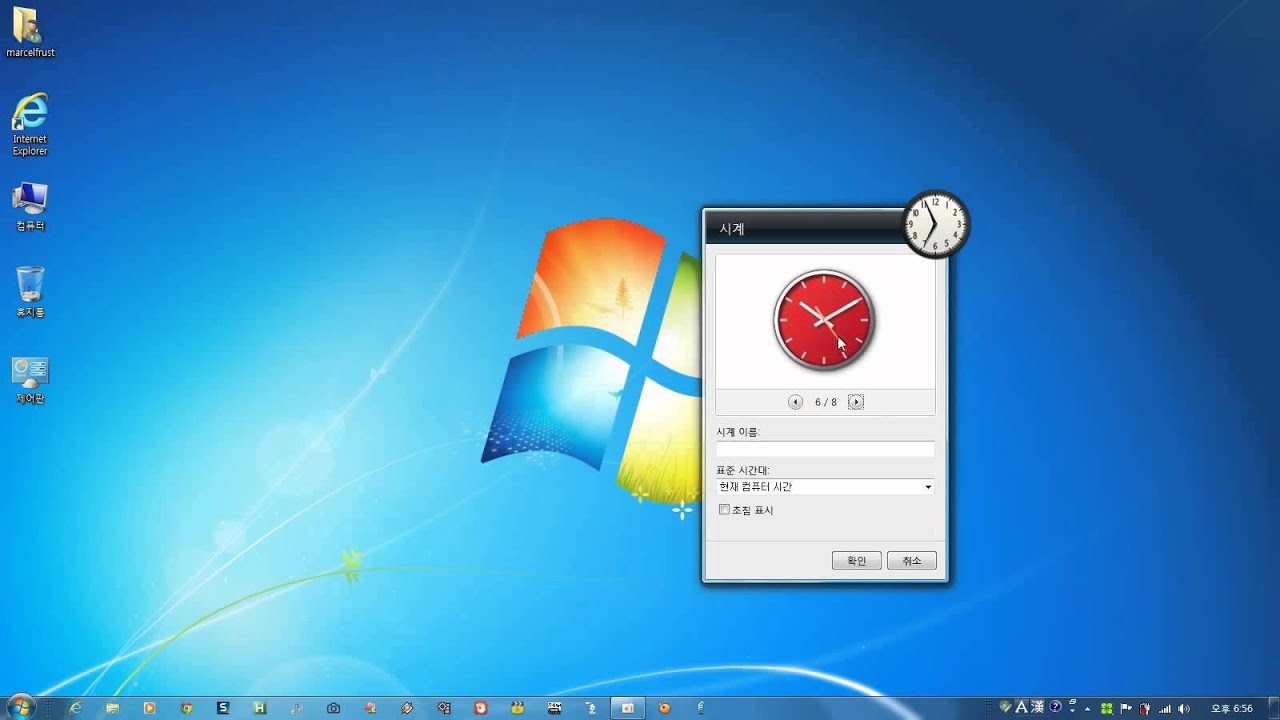The image size is (1280, 720).
Task: Select the Internet Explorer desktop shortcut
Action: [x=30, y=125]
